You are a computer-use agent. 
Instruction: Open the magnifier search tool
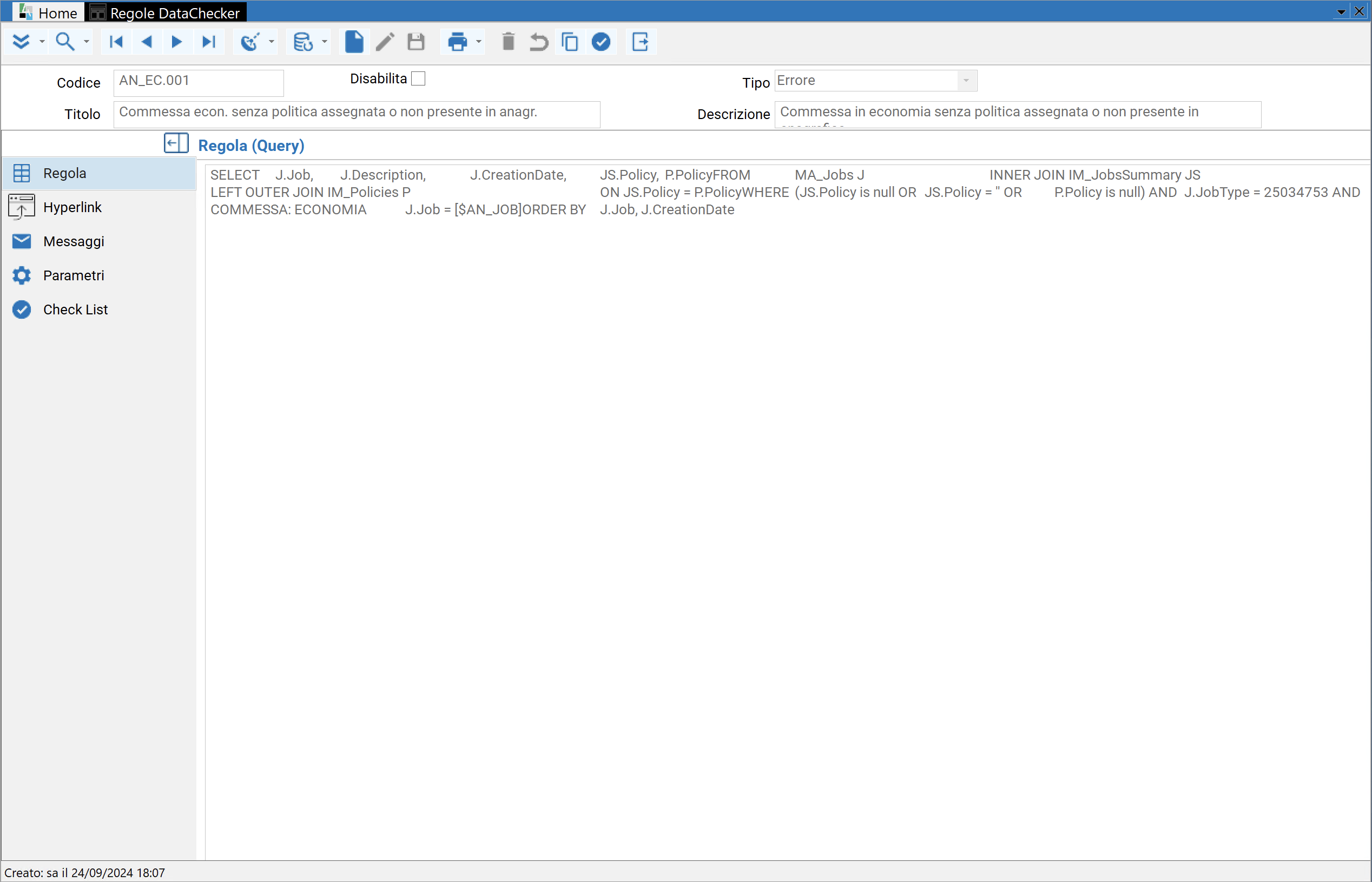pos(65,42)
